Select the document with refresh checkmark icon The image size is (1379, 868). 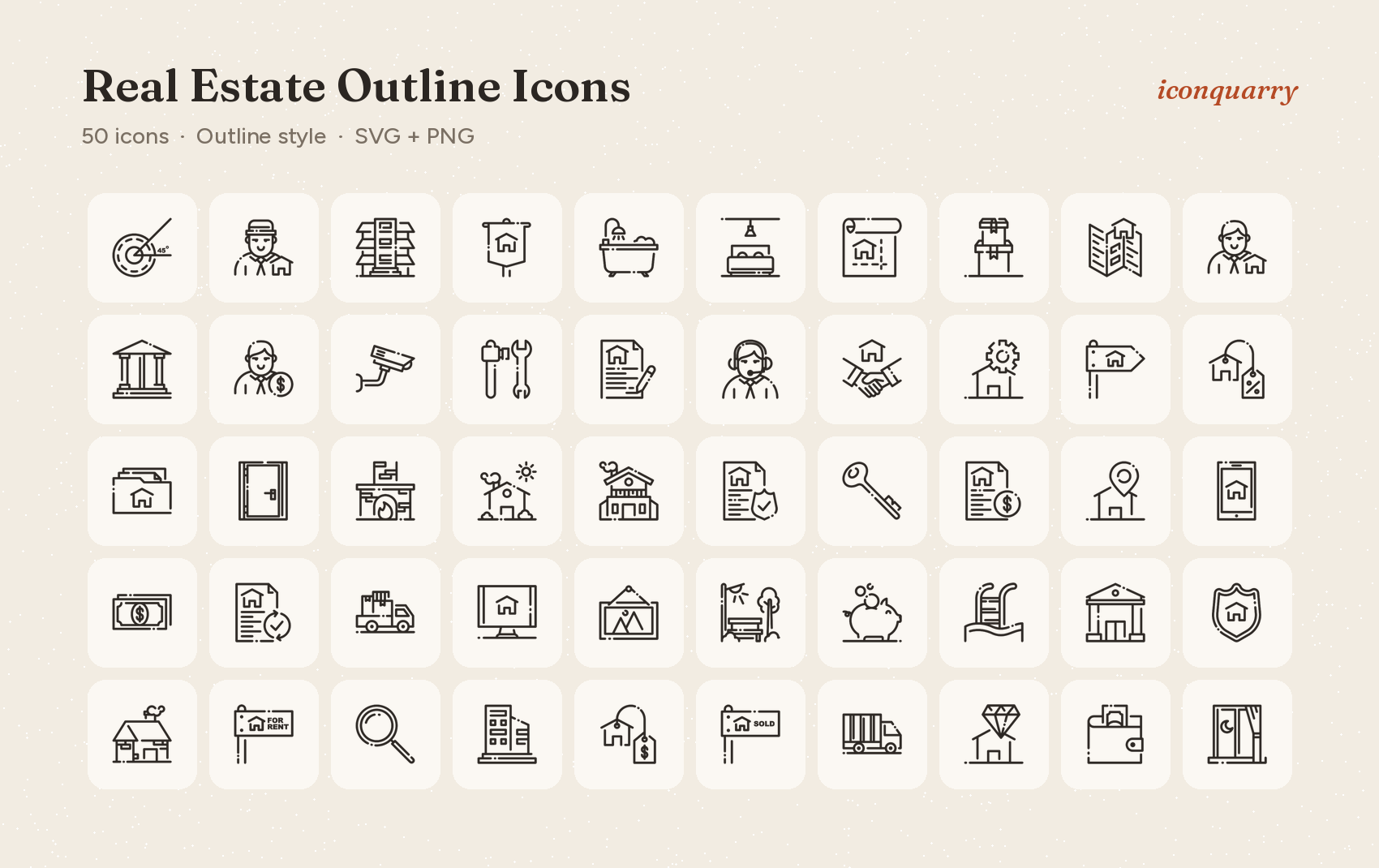point(264,612)
